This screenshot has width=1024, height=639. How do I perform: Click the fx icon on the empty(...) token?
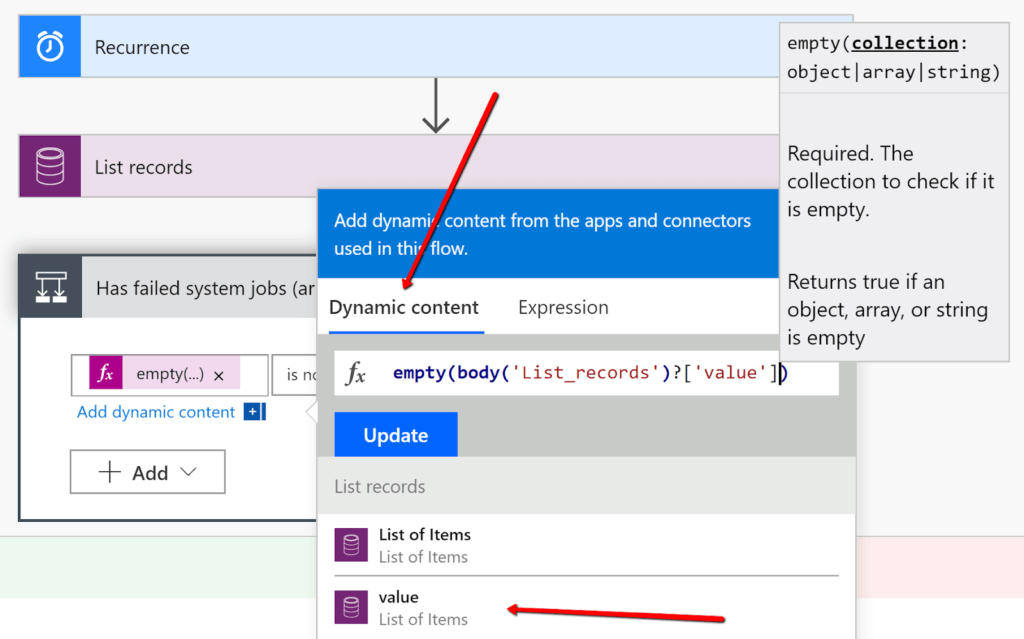[x=106, y=374]
